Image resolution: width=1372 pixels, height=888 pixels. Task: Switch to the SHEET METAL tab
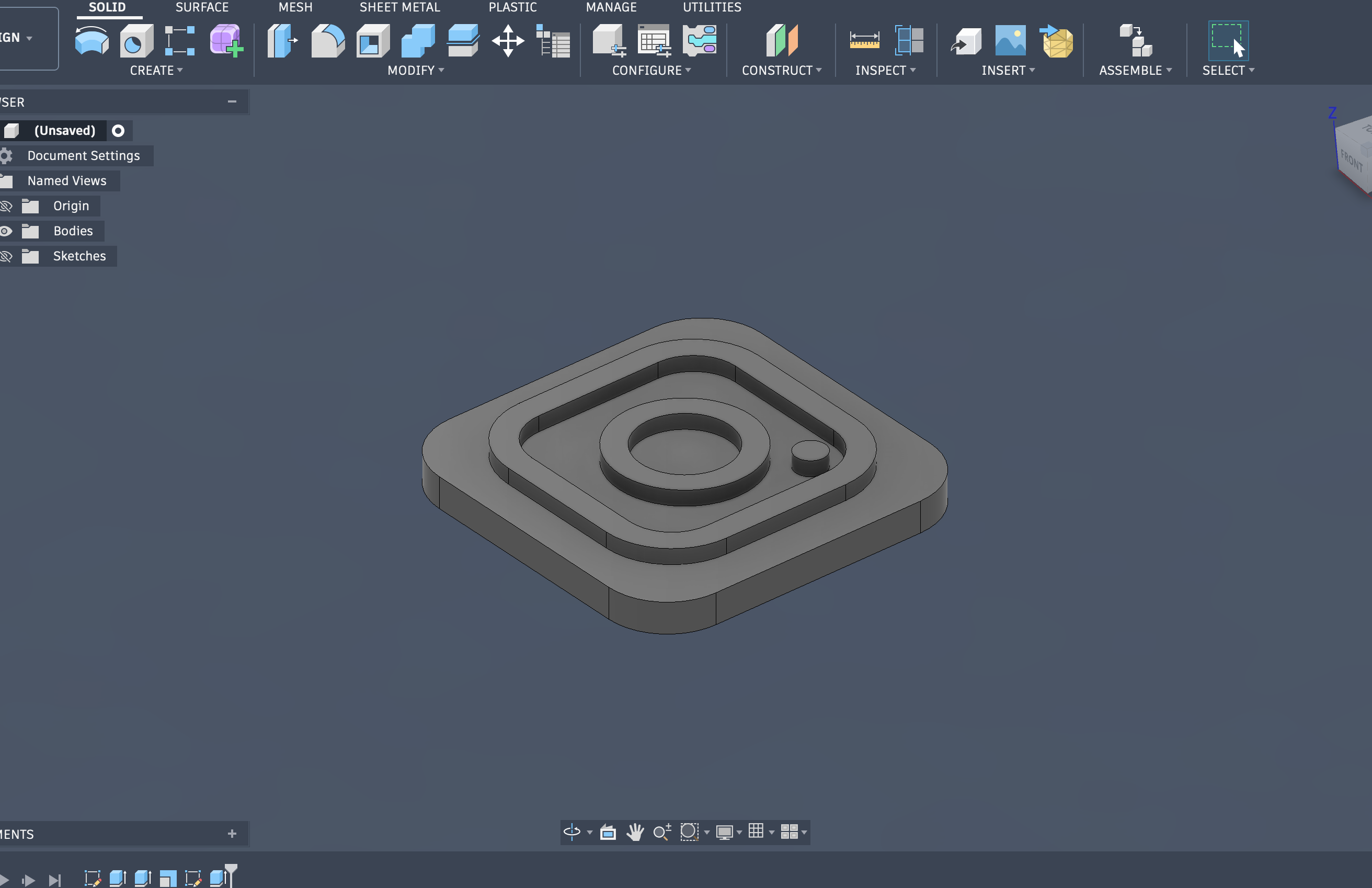(x=399, y=7)
